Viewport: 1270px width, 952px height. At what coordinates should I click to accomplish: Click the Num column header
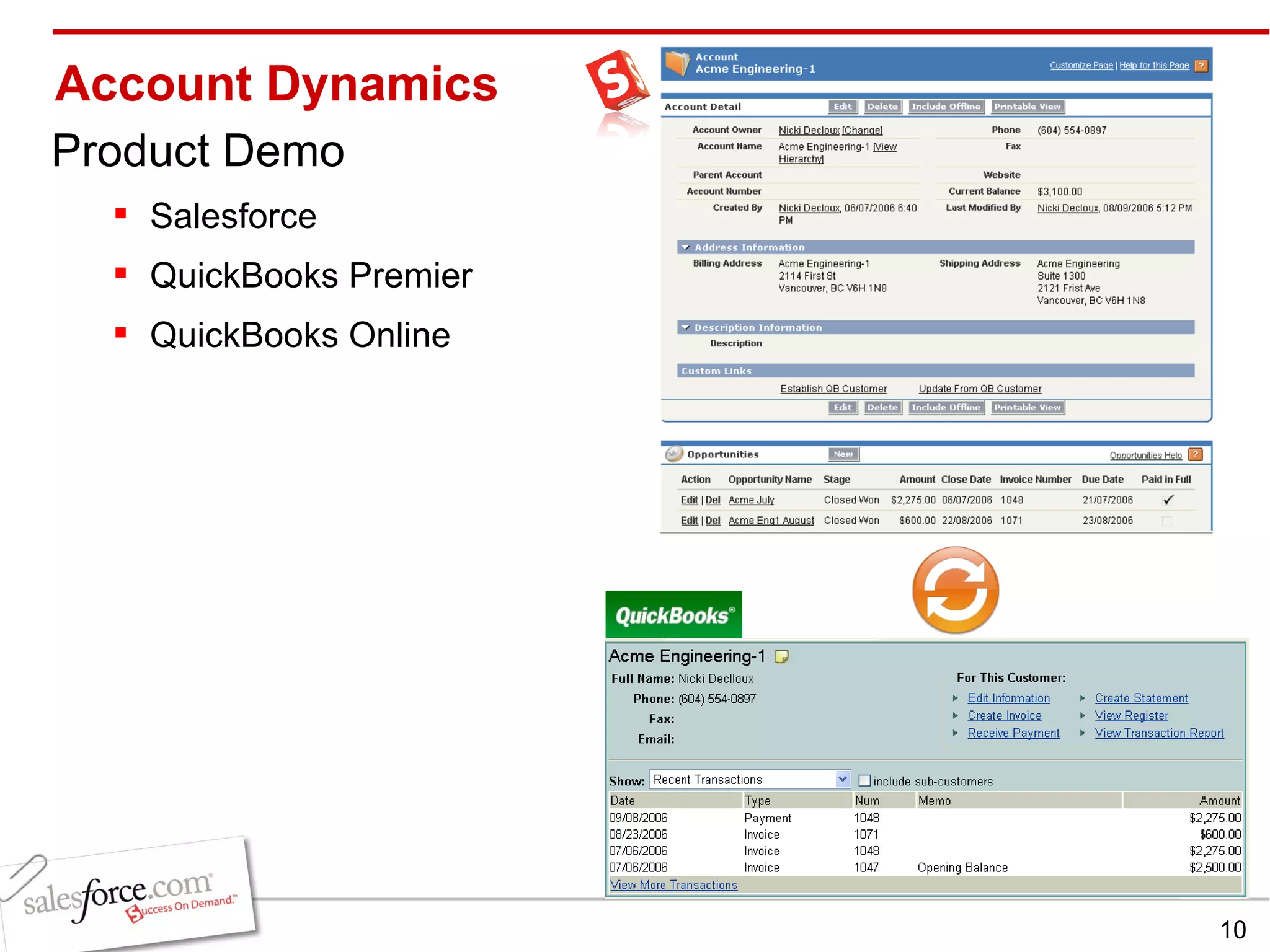click(x=884, y=801)
